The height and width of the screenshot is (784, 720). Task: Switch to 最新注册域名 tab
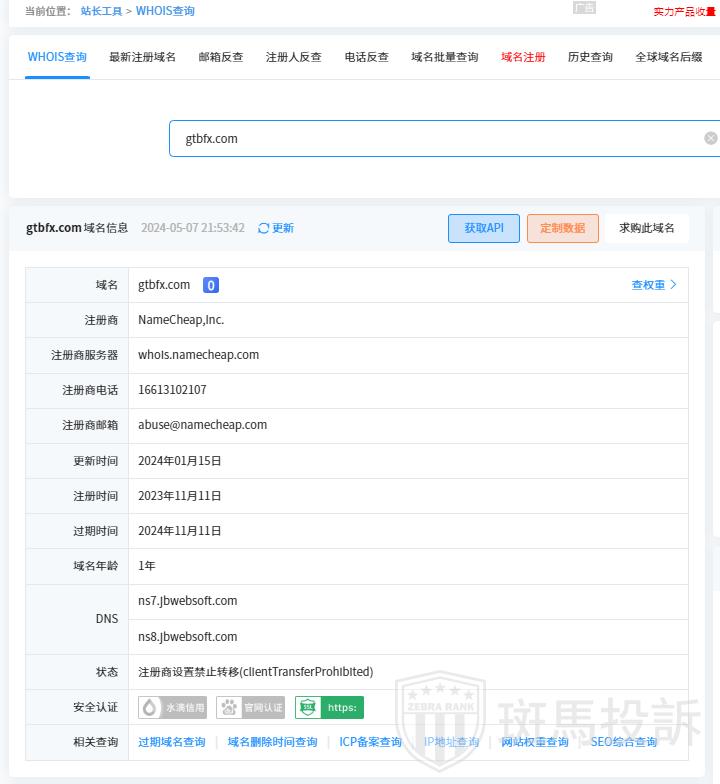[x=142, y=57]
